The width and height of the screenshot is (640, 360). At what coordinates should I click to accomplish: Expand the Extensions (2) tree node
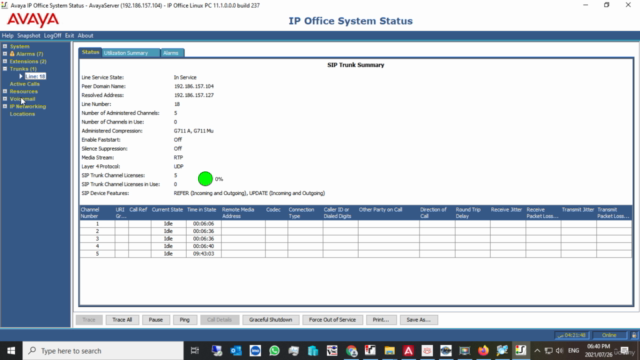[5, 61]
